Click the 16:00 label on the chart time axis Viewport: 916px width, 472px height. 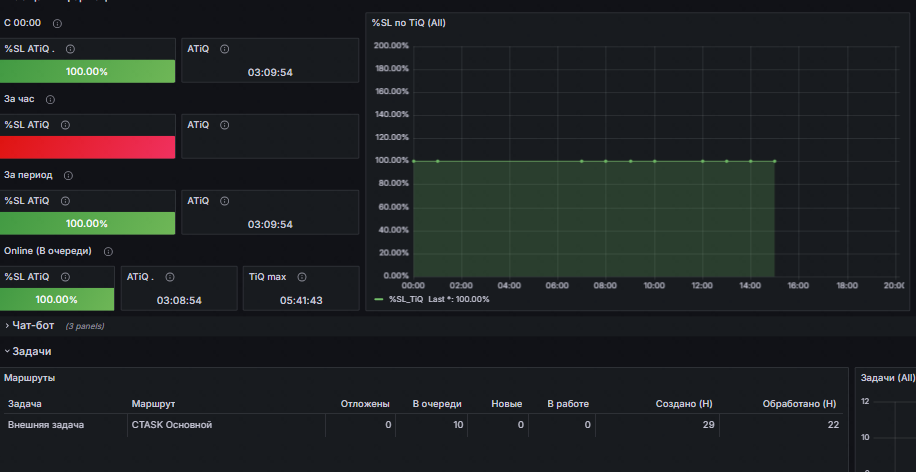[798, 286]
